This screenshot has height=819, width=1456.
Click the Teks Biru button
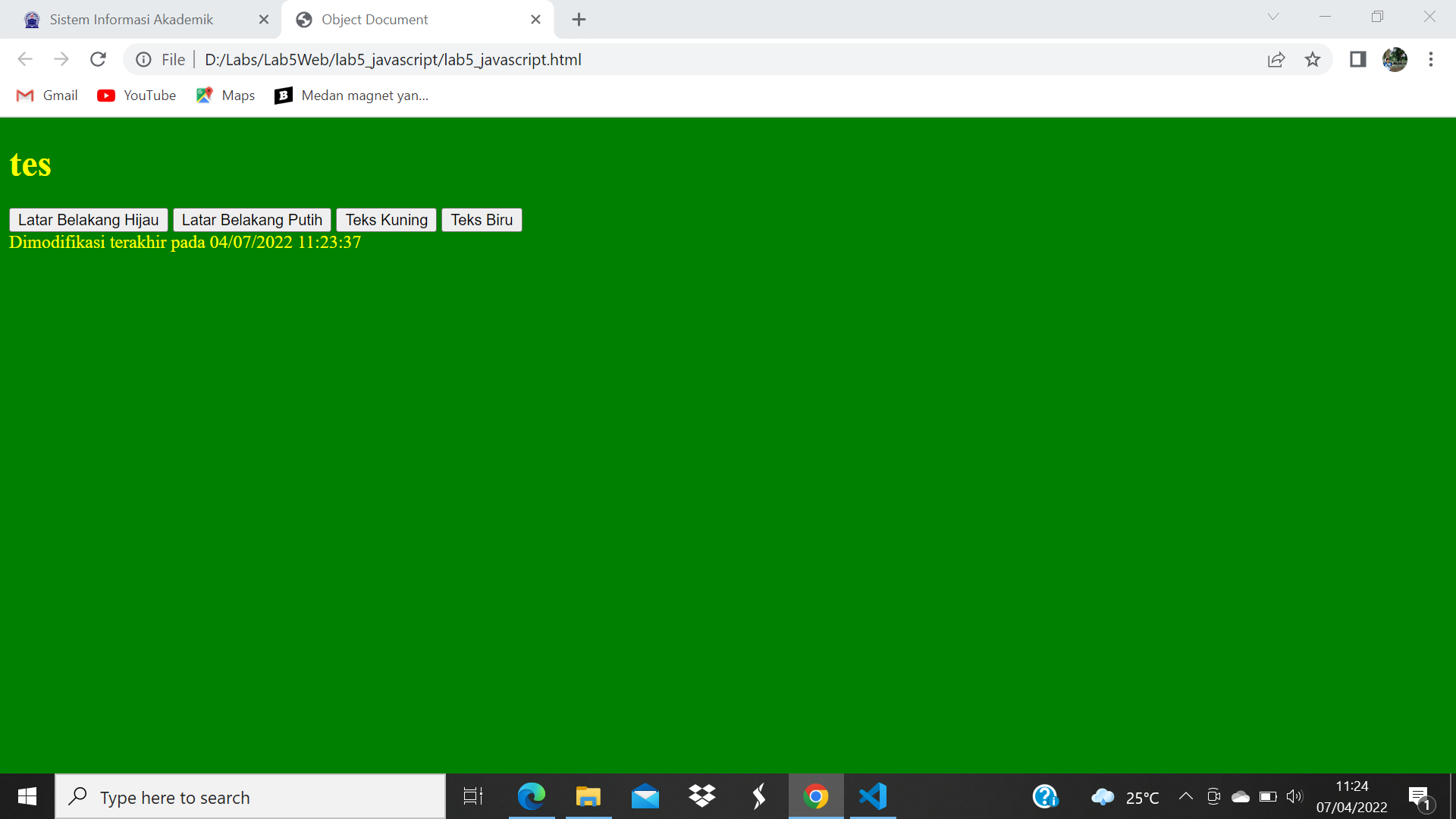click(482, 219)
